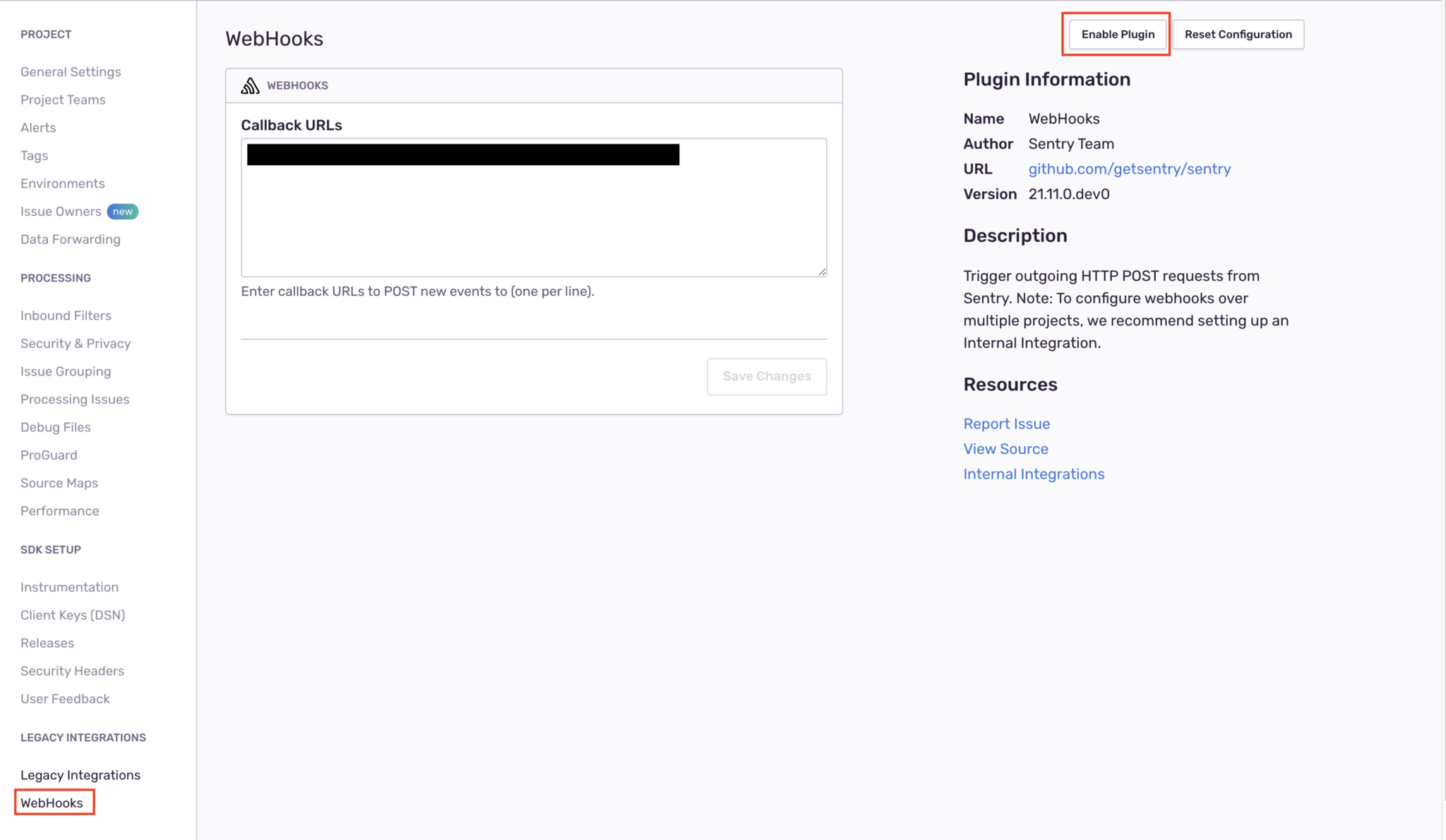Navigate to Client Keys (DSN)

click(x=73, y=615)
